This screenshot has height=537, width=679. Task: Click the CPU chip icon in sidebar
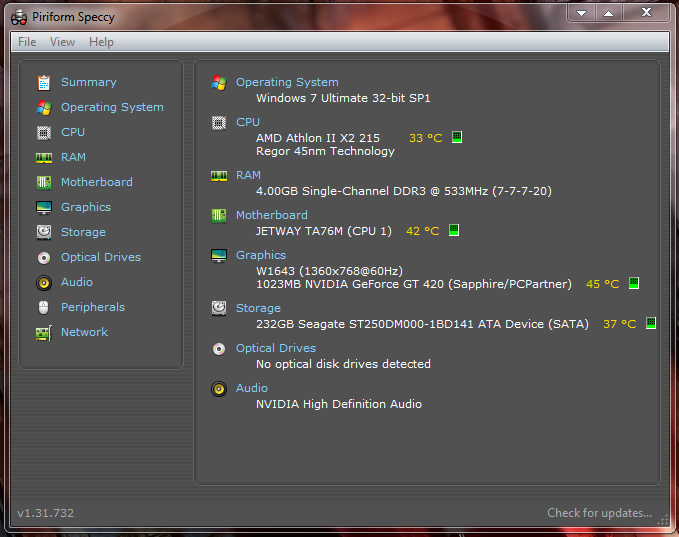(x=44, y=132)
